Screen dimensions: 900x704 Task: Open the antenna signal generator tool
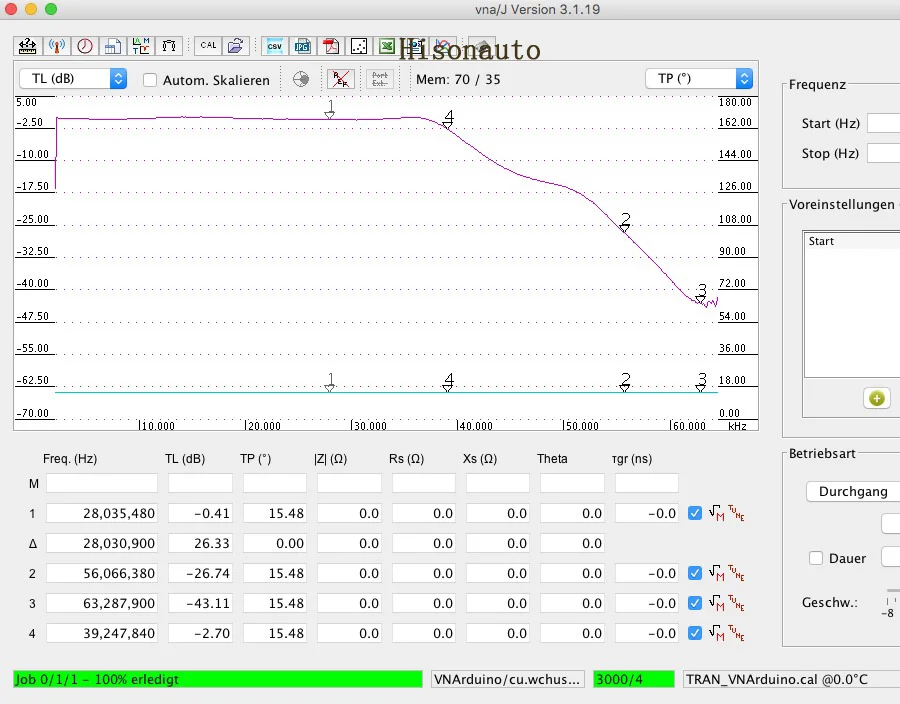point(56,46)
